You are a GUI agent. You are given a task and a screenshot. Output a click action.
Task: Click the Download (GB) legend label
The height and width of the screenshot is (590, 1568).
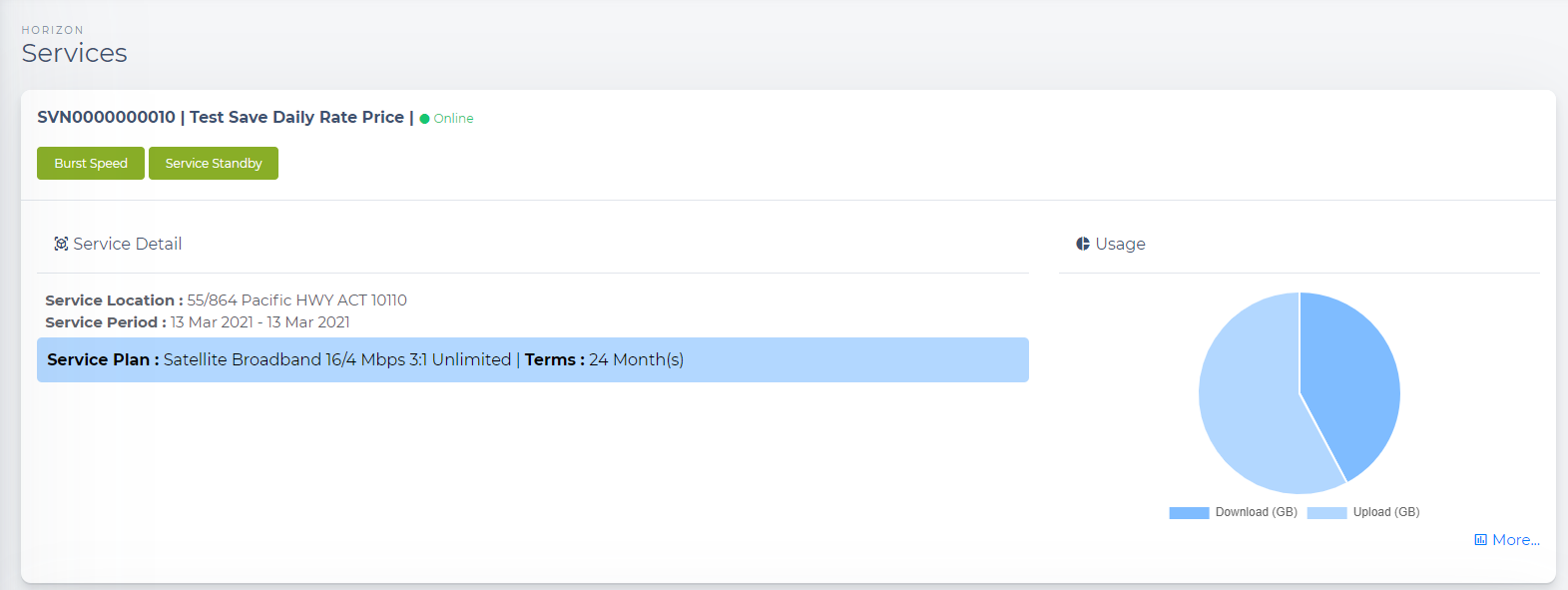pyautogui.click(x=1256, y=512)
